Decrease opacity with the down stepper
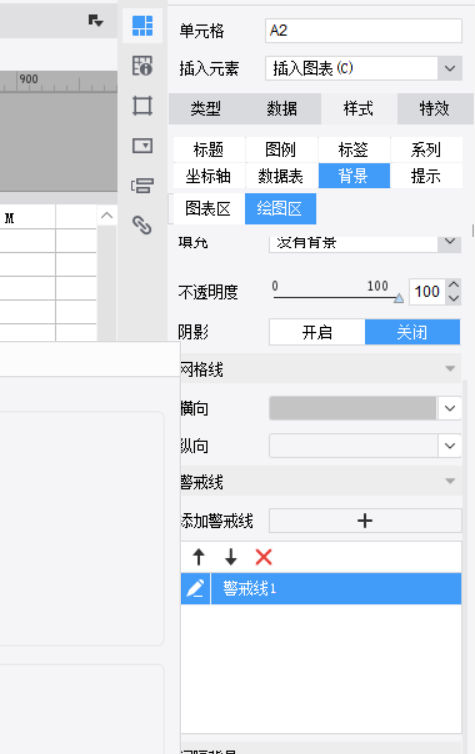475x754 pixels. [x=454, y=298]
